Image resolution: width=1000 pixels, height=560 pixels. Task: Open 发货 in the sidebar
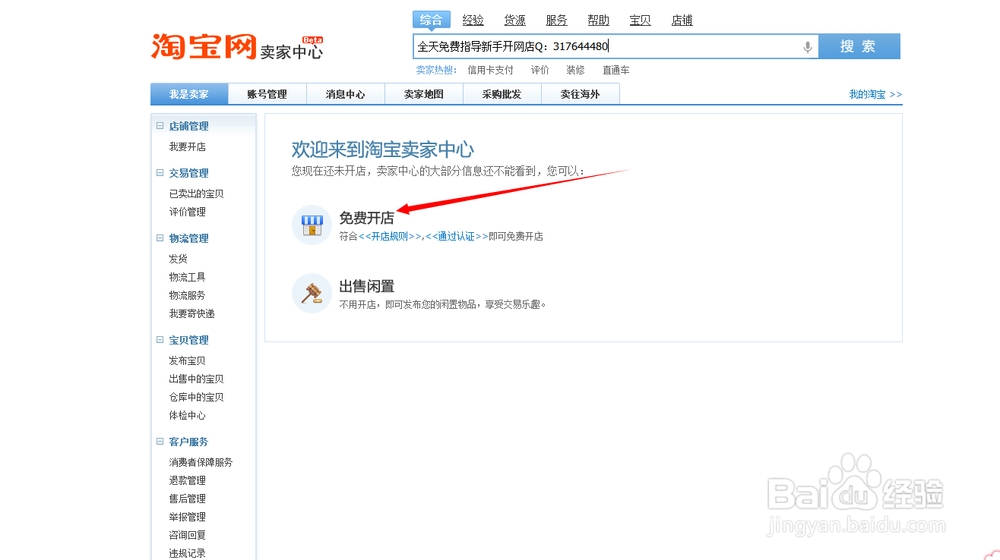pyautogui.click(x=178, y=259)
